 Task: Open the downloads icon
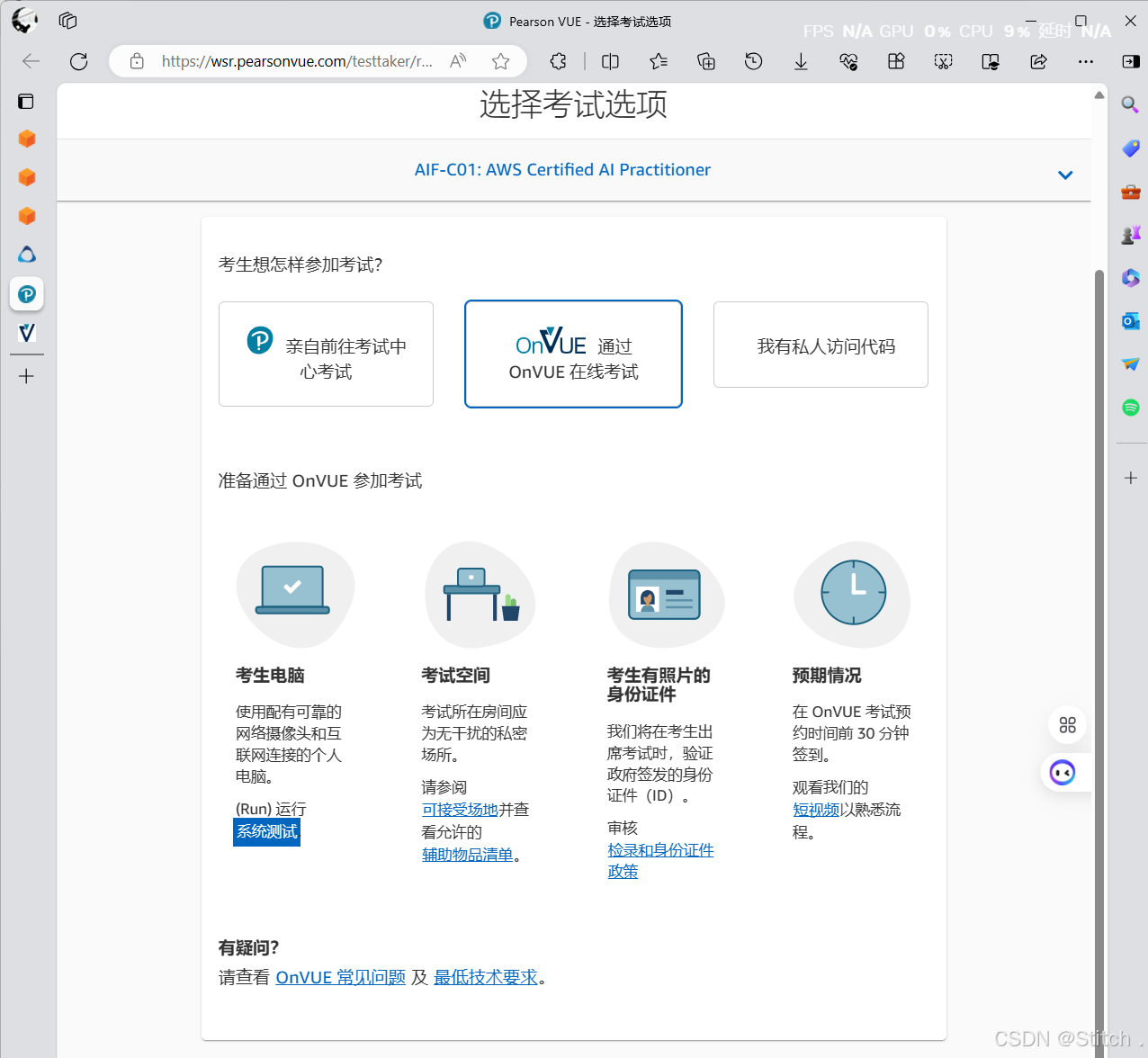click(x=801, y=61)
